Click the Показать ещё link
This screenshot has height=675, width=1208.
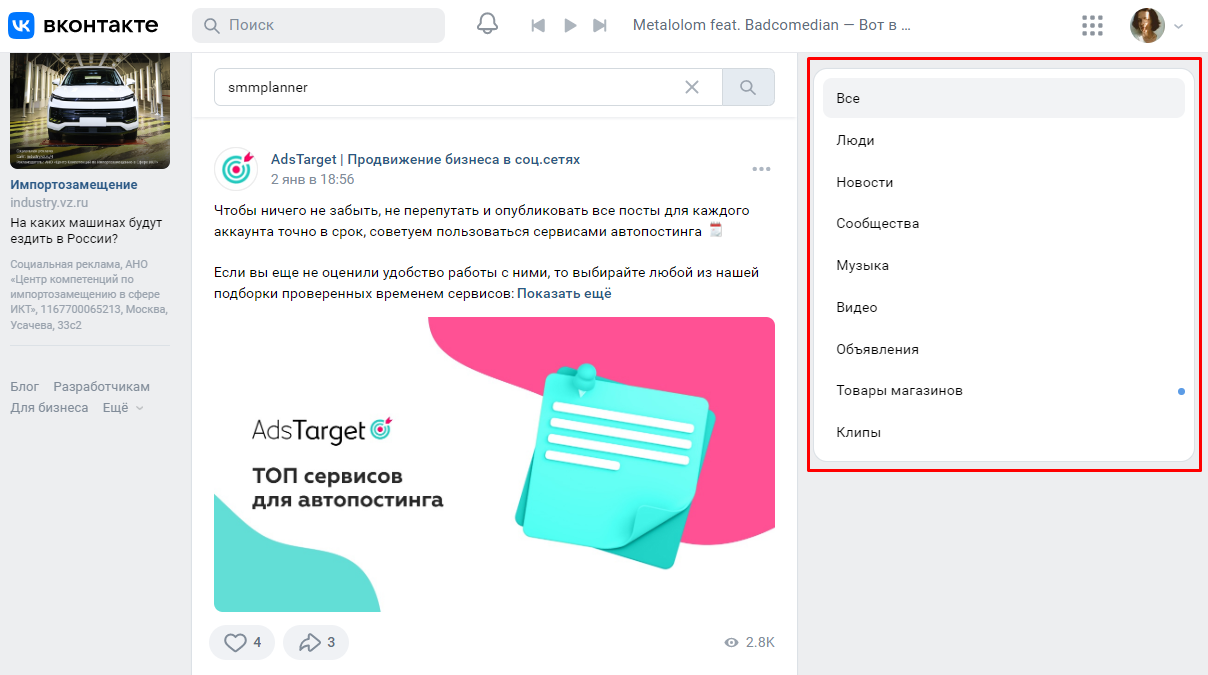[x=564, y=294]
